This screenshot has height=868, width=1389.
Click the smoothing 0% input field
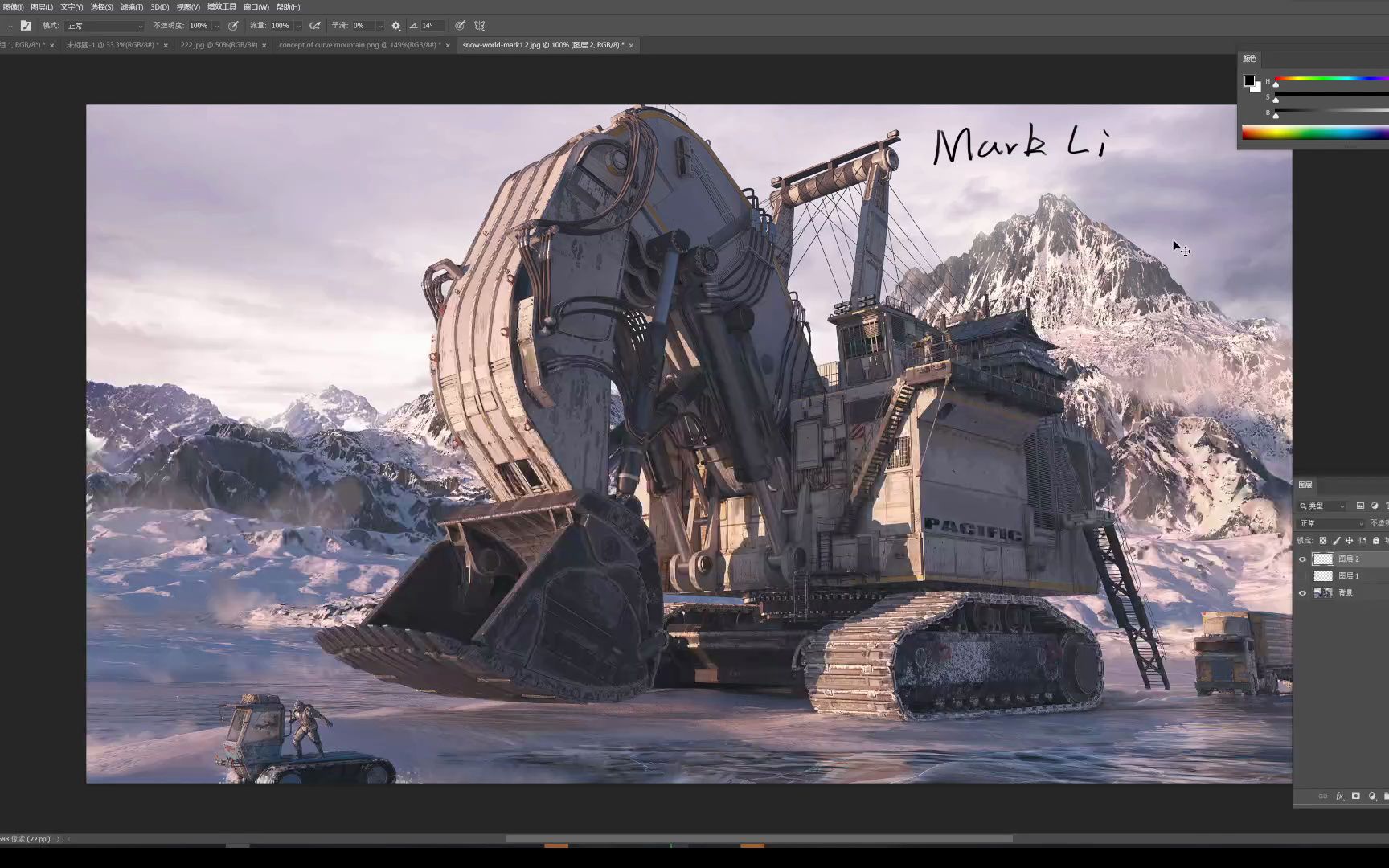pos(363,26)
